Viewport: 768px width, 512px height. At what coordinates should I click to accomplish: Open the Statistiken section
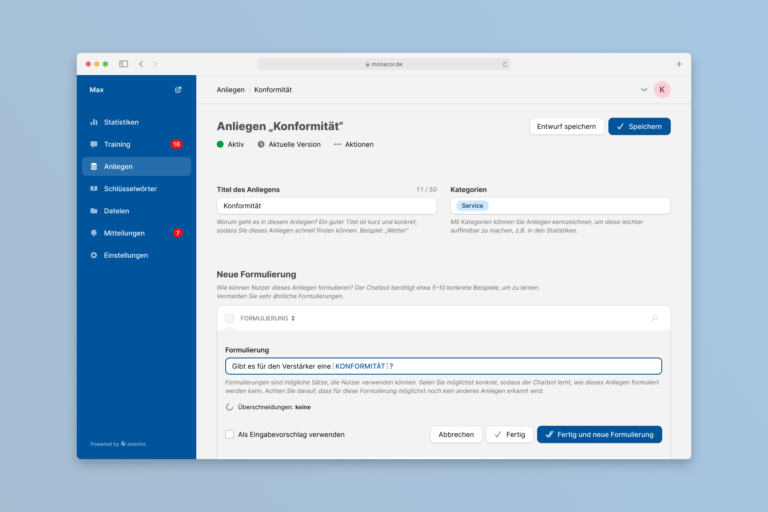point(136,122)
